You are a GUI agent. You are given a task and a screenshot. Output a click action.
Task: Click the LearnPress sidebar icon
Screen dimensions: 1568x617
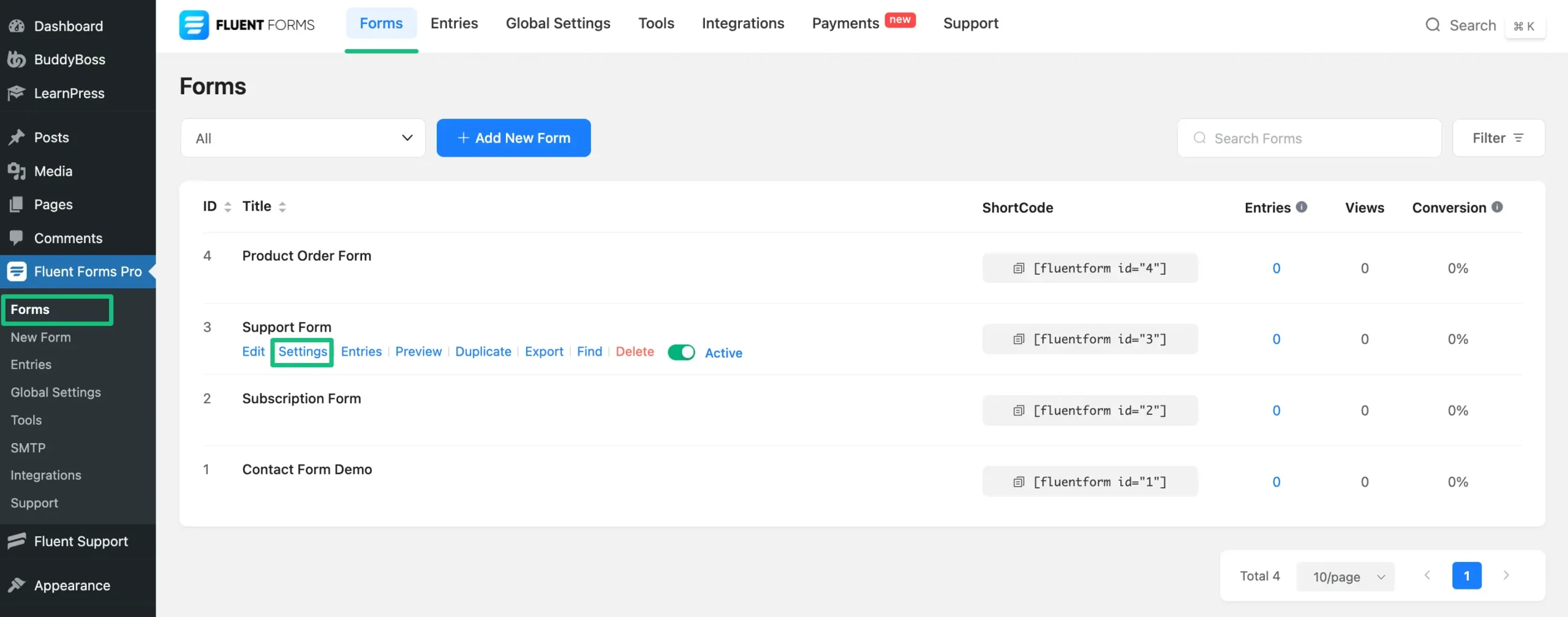(17, 93)
